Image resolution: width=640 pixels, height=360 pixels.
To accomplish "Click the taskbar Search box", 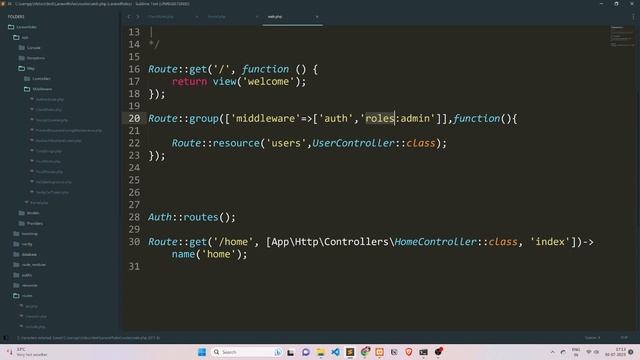I will point(247,352).
